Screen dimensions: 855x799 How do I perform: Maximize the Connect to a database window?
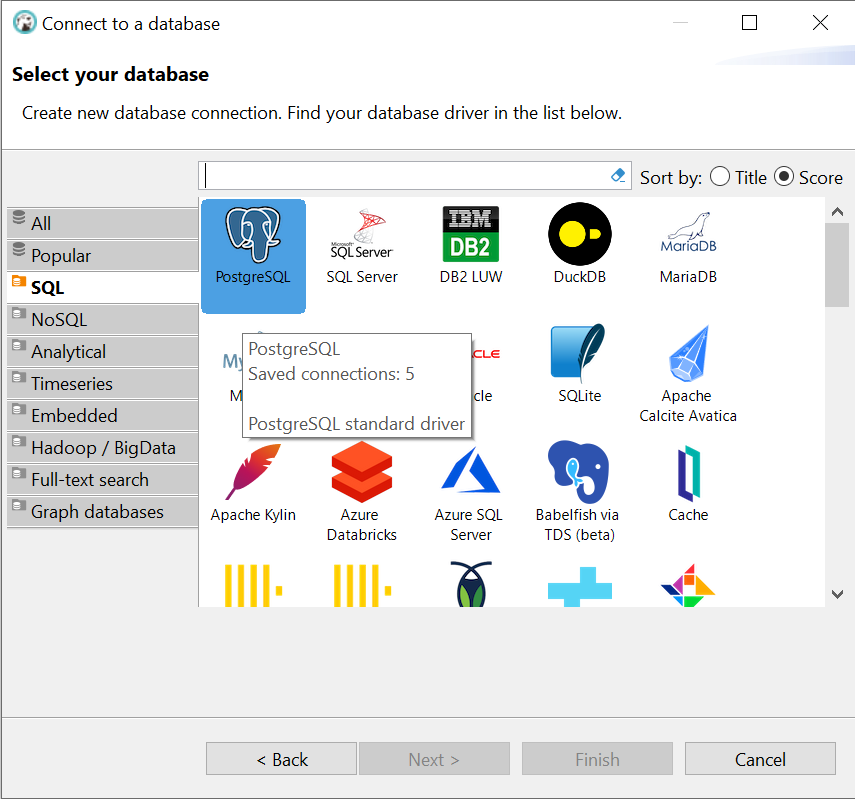(749, 23)
